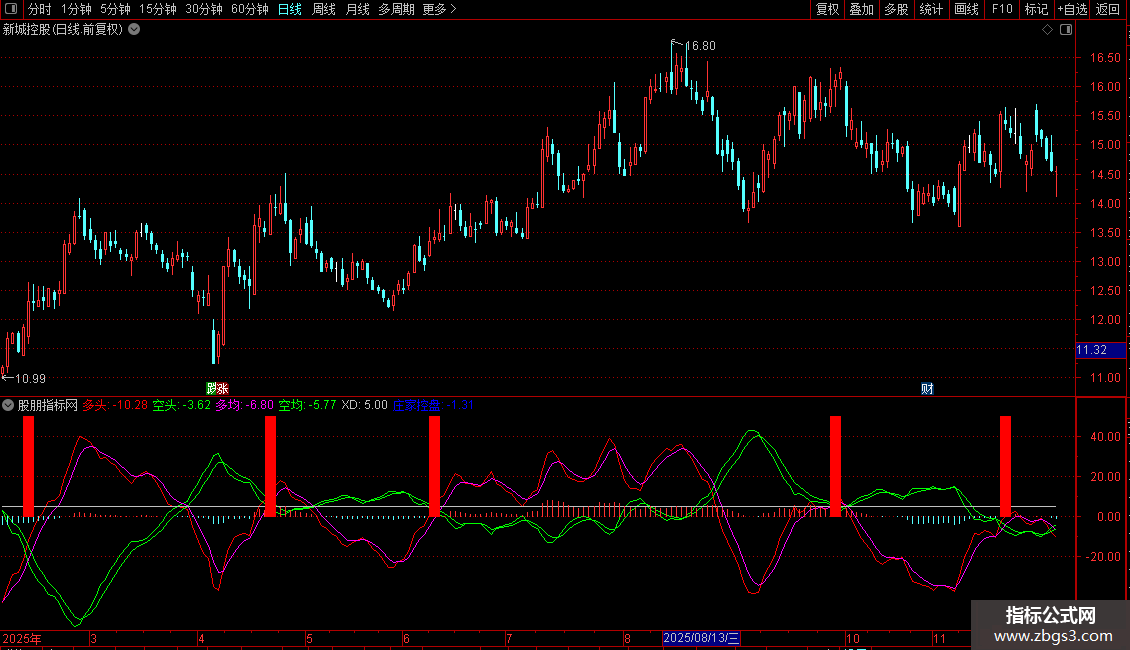Click the 涨 event marker on chart

click(x=223, y=388)
